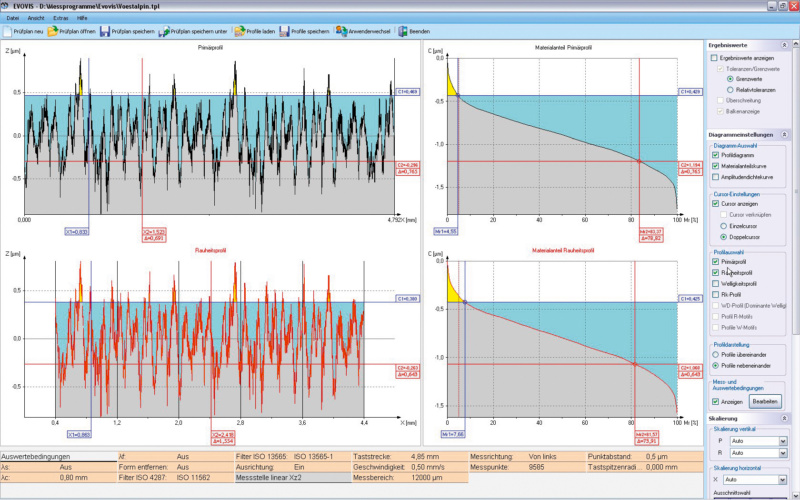Toggle the Welligkeitsprofil checkbox

(x=715, y=283)
